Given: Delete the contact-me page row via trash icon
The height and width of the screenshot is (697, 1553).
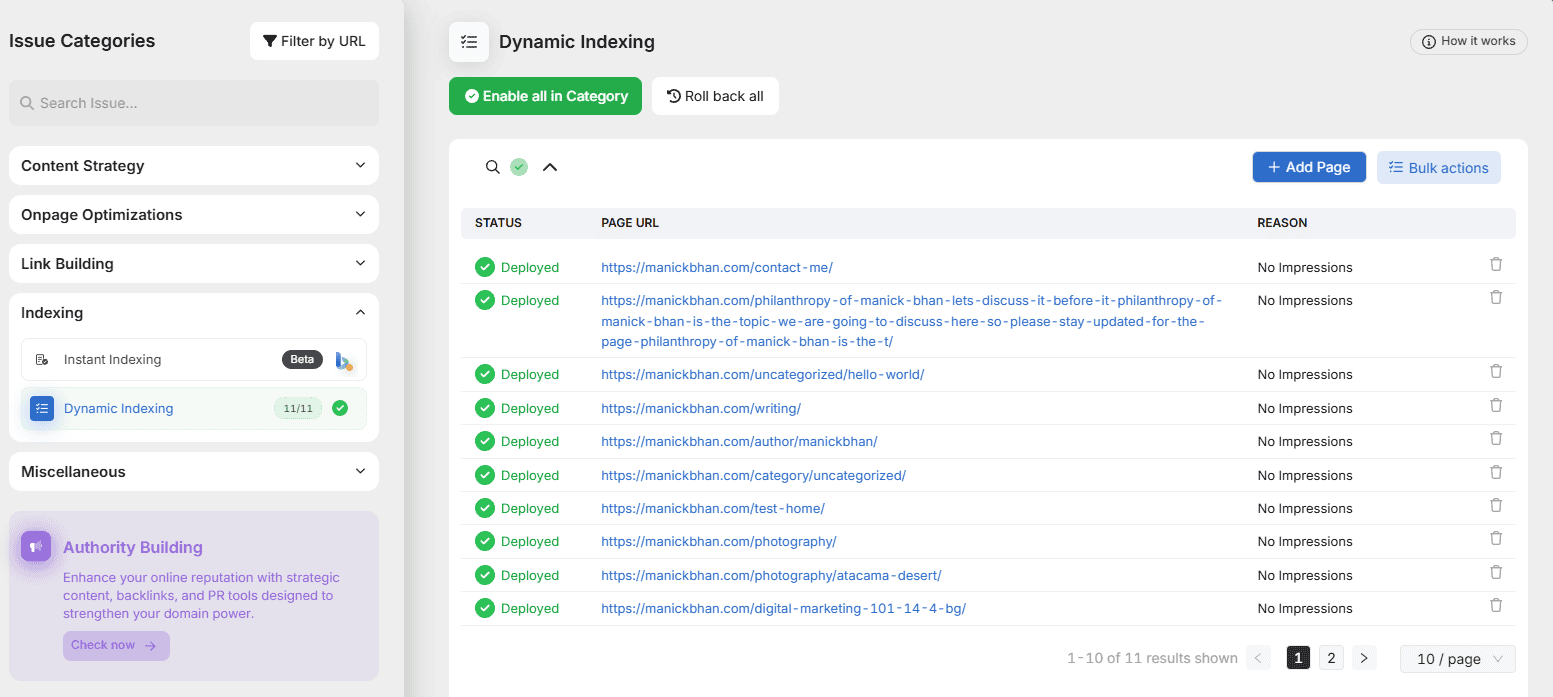Looking at the screenshot, I should 1496,264.
